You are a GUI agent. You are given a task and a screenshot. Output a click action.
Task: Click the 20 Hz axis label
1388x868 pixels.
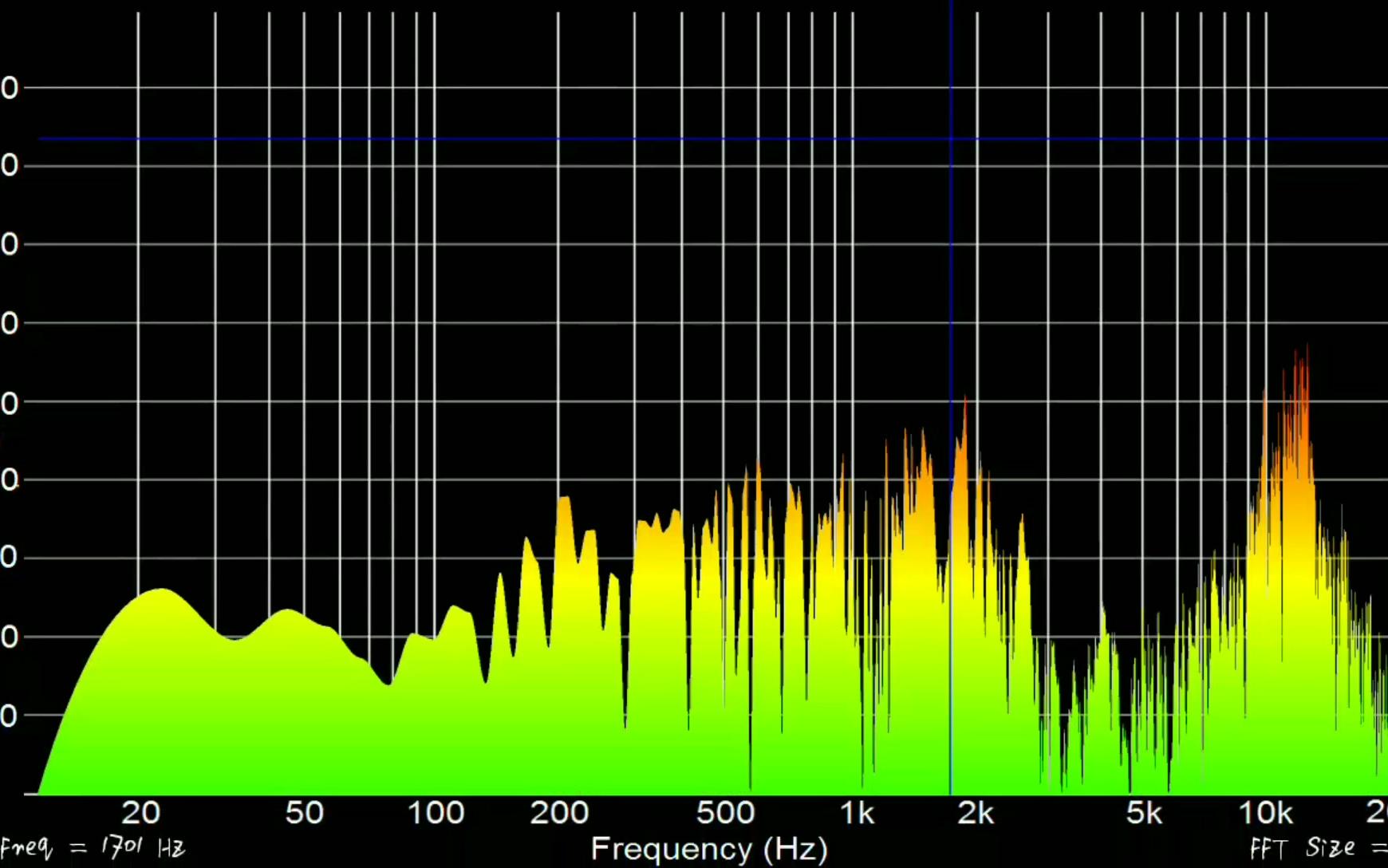141,813
